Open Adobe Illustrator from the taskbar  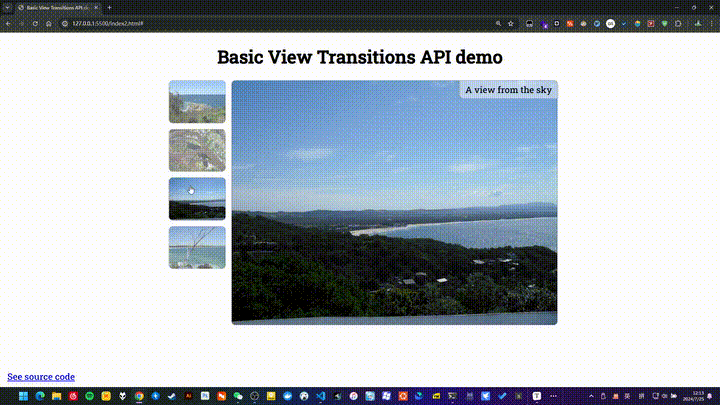coord(187,396)
